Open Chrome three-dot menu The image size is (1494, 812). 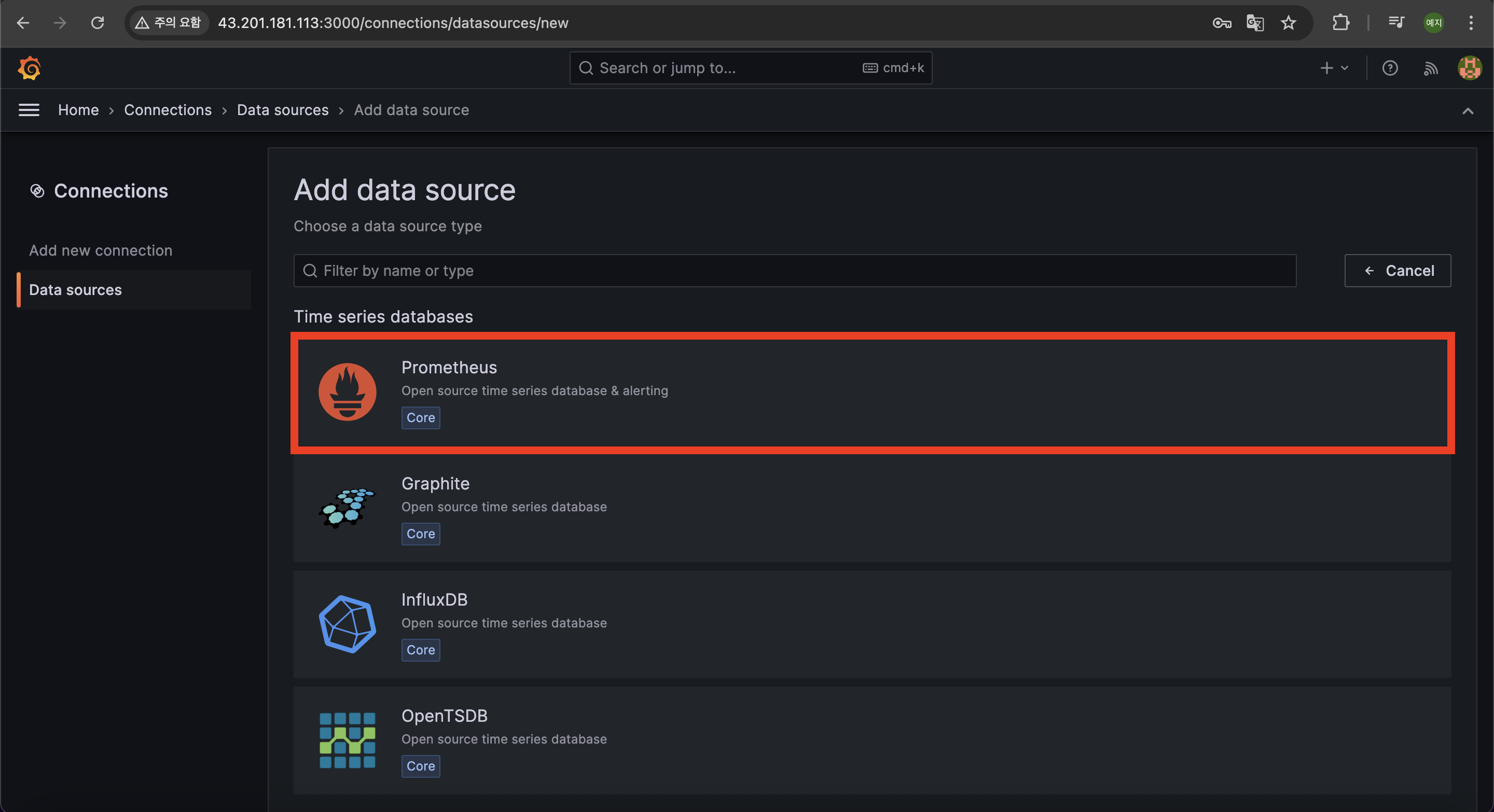pos(1471,23)
